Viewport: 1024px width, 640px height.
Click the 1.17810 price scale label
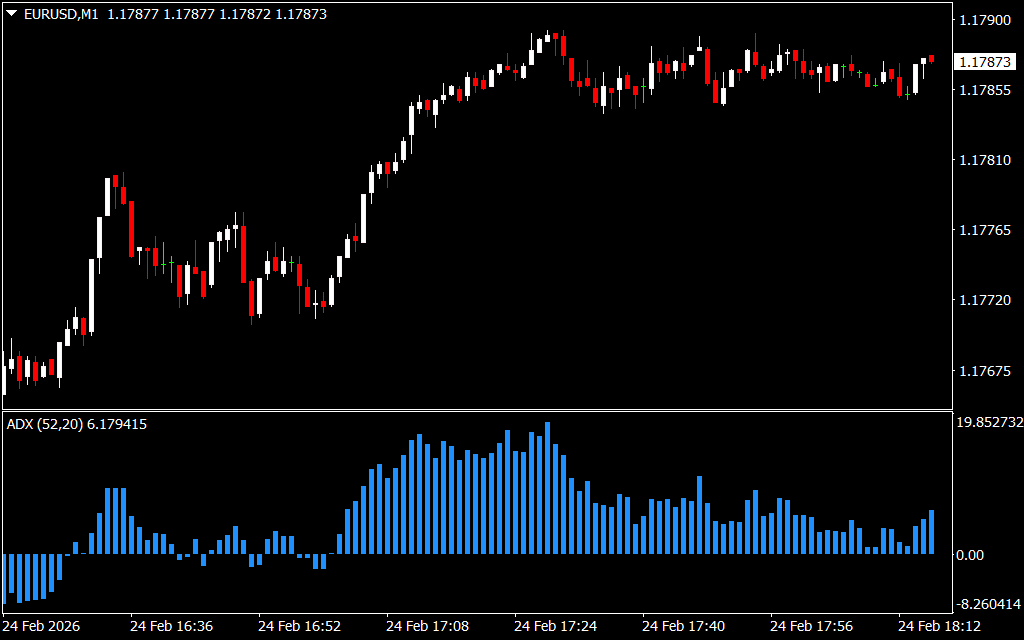984,160
